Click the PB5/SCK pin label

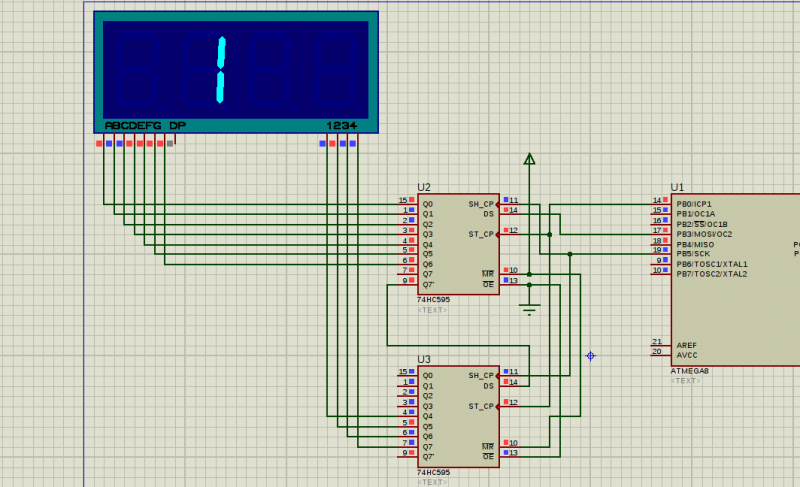click(x=693, y=254)
